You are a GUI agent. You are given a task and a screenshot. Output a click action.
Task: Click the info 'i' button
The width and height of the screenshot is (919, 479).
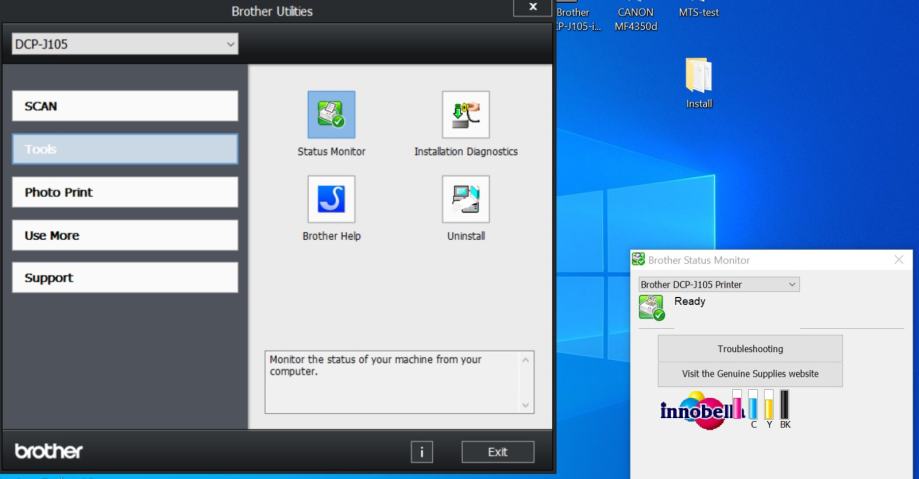coord(421,452)
